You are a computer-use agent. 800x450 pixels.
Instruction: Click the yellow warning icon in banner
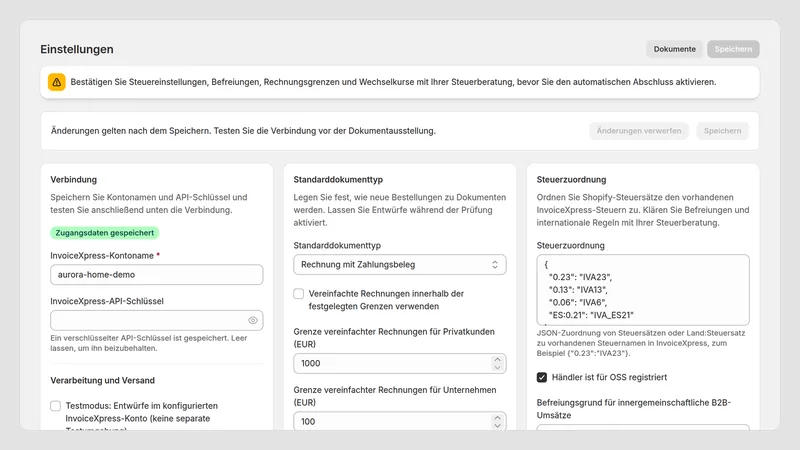[x=57, y=82]
